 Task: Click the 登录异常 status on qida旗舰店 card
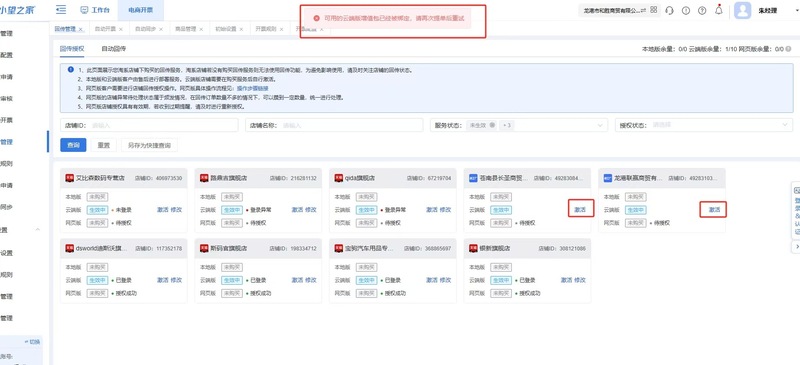393,210
